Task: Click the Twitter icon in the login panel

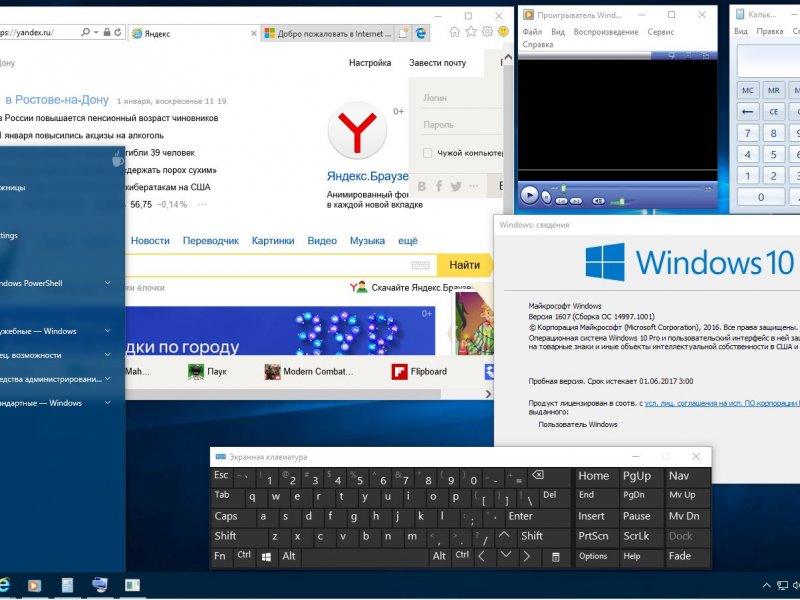Action: (456, 186)
